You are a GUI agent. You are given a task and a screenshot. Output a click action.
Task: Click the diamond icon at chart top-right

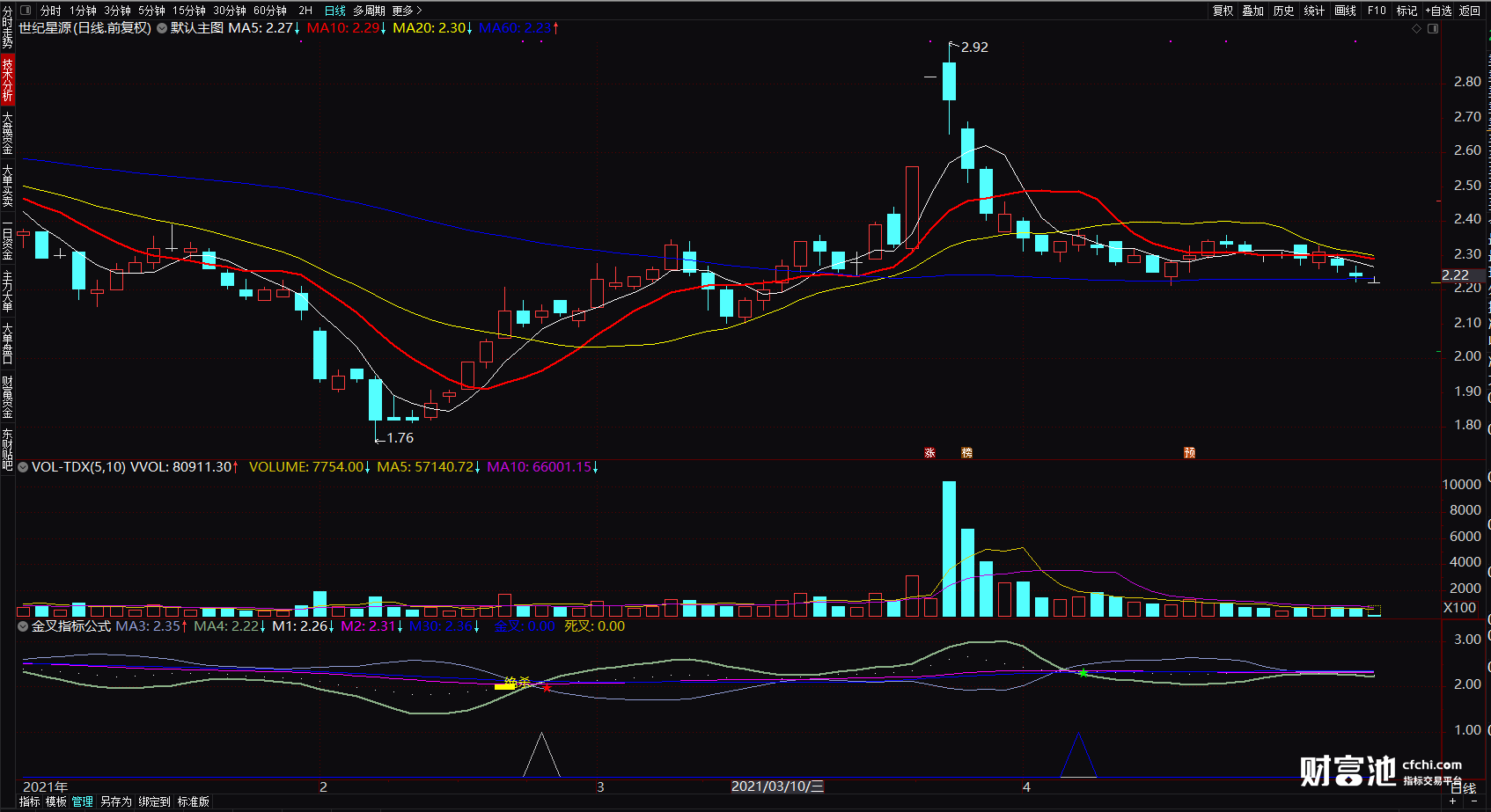[x=1416, y=29]
